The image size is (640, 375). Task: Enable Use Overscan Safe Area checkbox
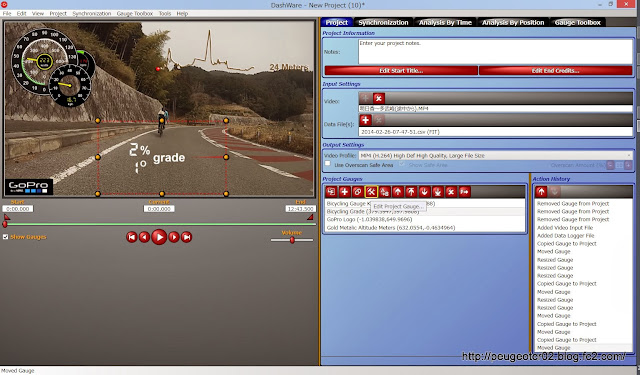pyautogui.click(x=327, y=163)
